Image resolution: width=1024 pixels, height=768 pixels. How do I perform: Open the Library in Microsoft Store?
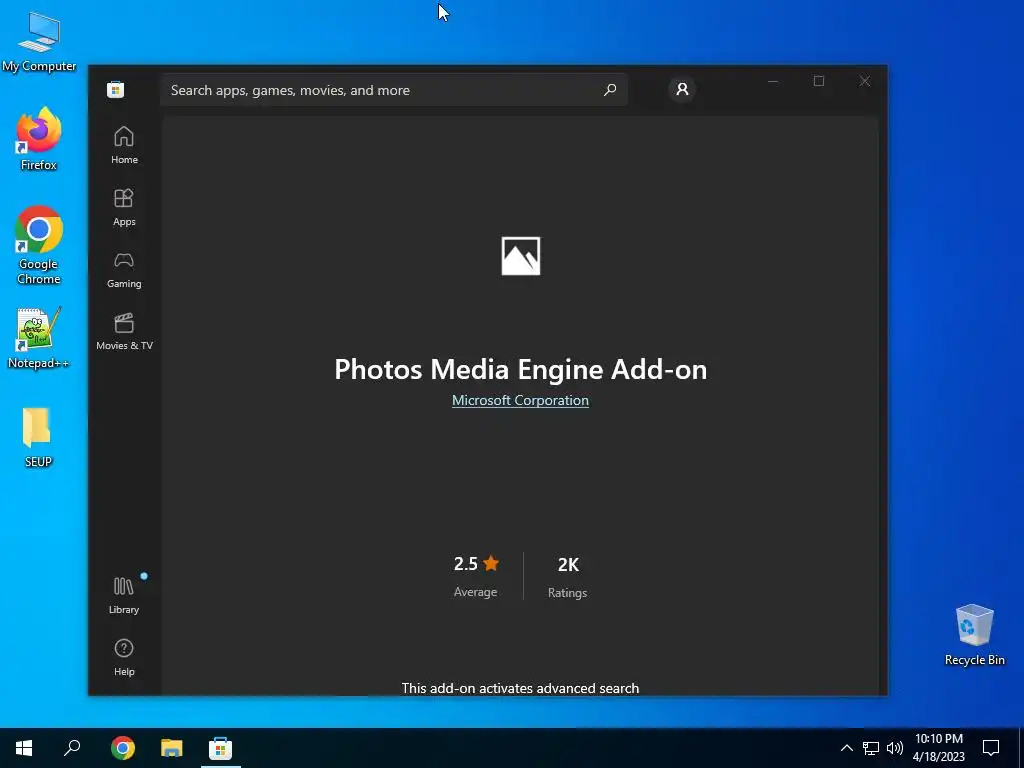point(124,595)
